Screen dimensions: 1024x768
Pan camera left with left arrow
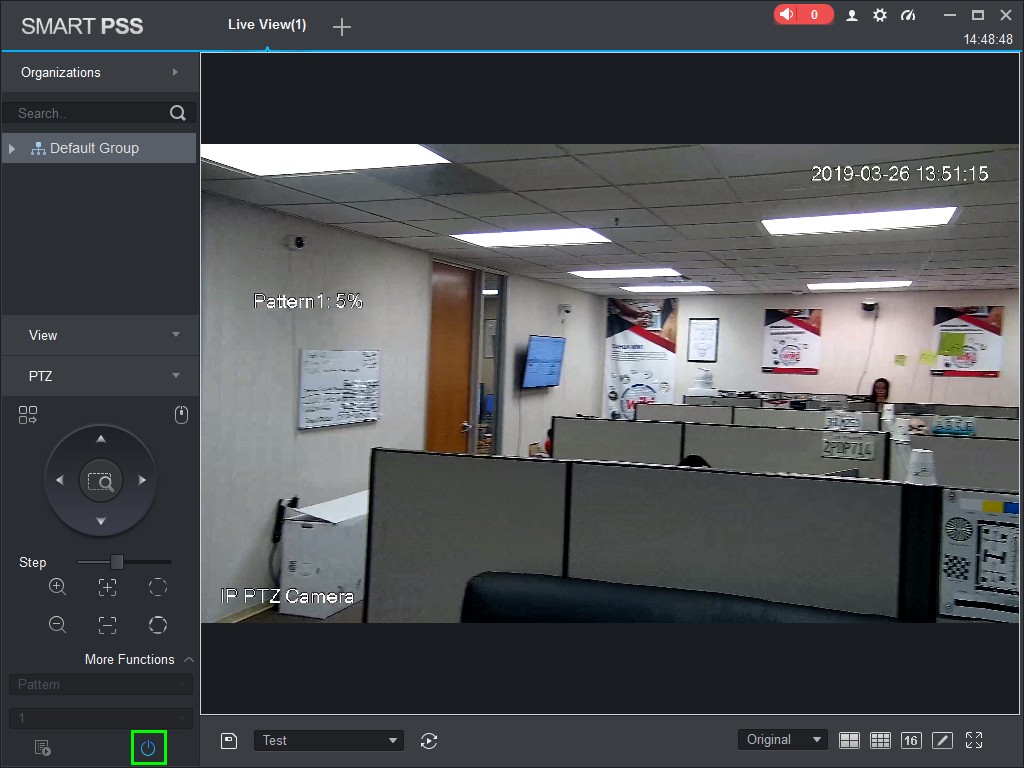pos(59,480)
